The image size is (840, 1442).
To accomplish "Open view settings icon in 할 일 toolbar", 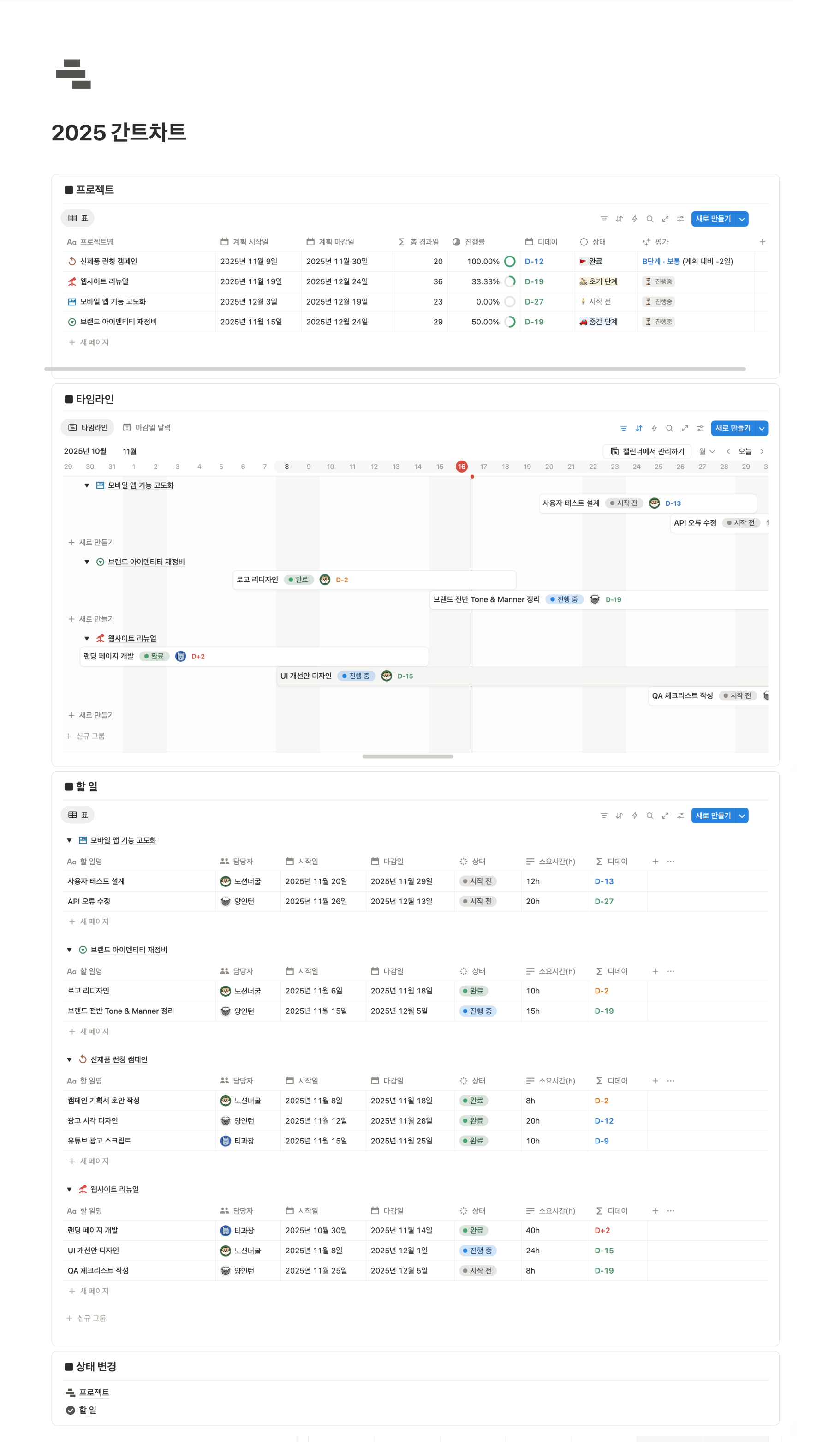I will 681,816.
